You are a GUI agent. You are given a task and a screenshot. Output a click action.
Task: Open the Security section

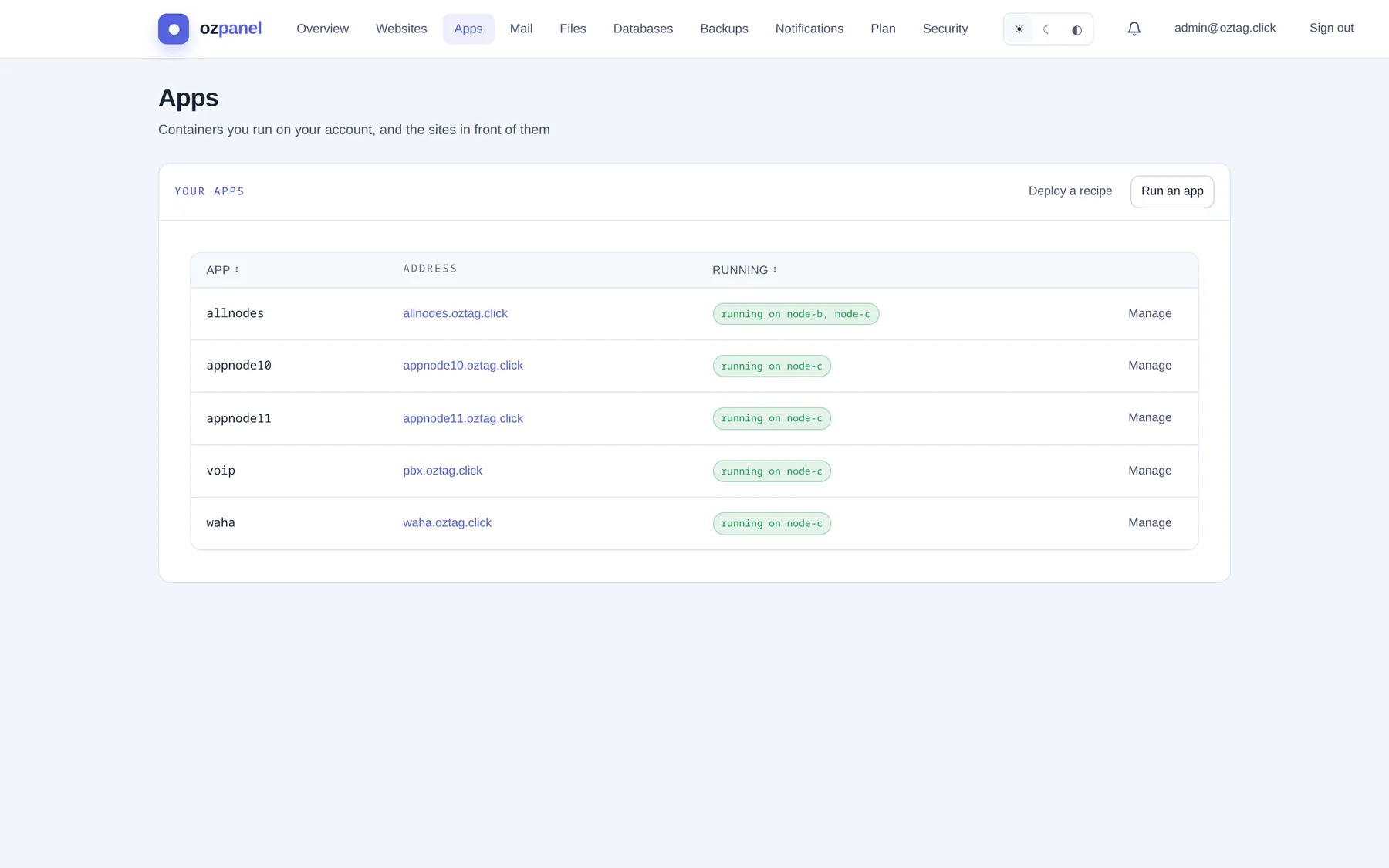tap(945, 29)
